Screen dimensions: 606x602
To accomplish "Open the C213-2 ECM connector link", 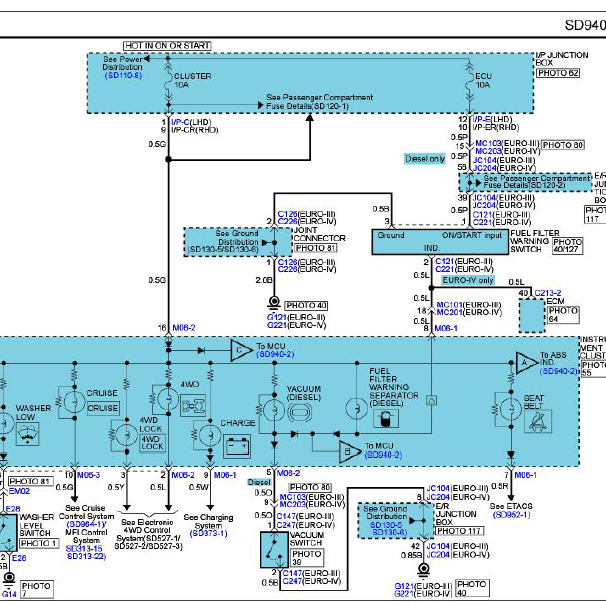I will pos(548,293).
